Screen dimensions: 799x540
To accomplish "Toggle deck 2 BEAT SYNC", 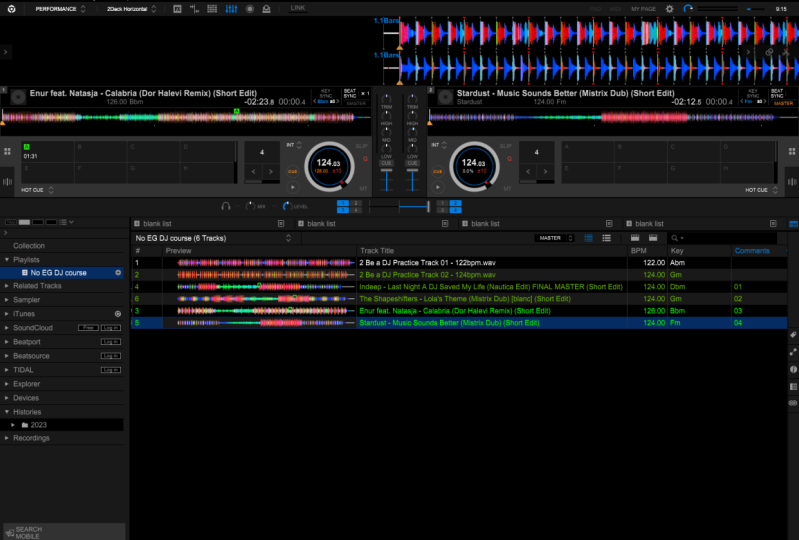I will [777, 94].
